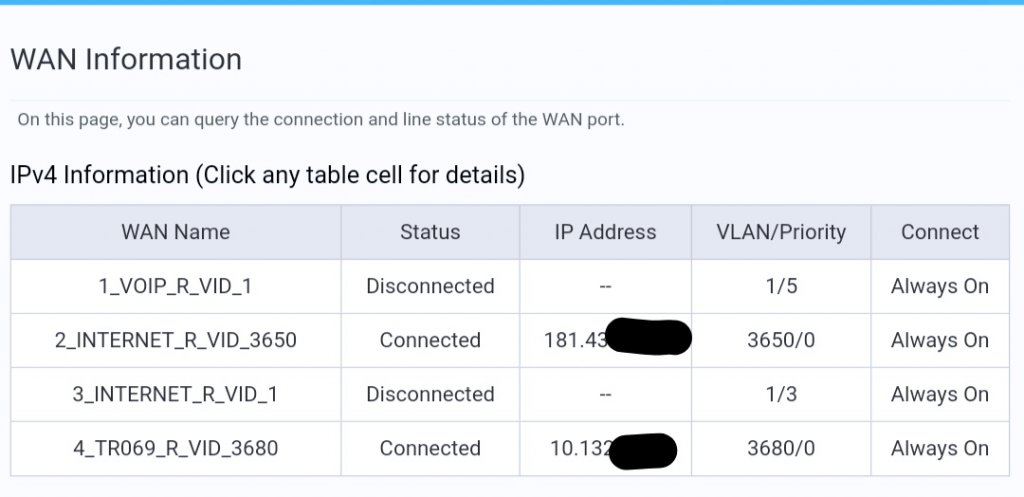Click the WAN Name column header

coord(175,232)
